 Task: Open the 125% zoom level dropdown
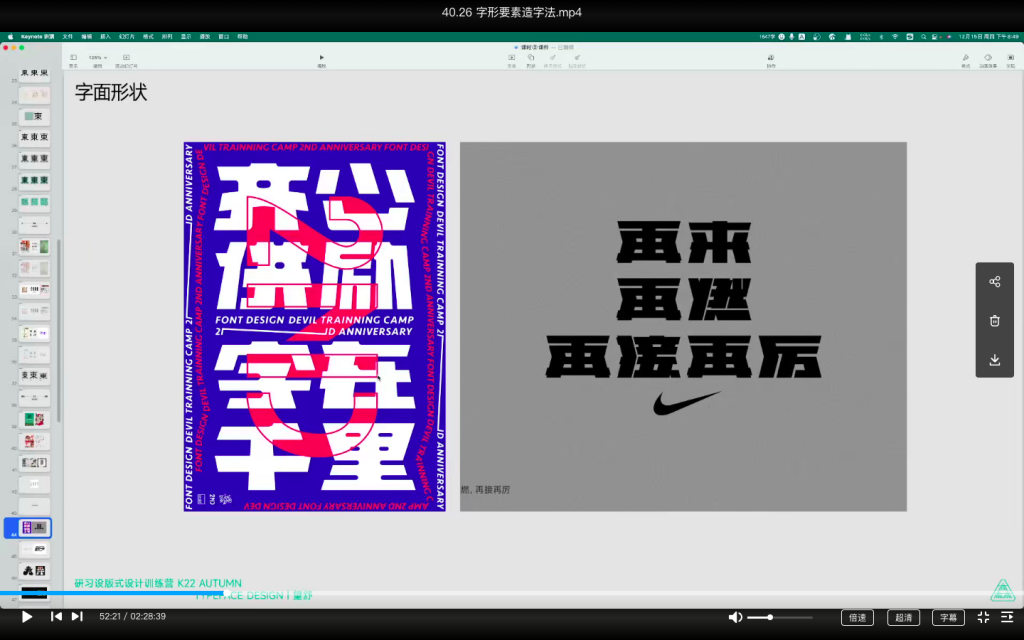click(96, 58)
